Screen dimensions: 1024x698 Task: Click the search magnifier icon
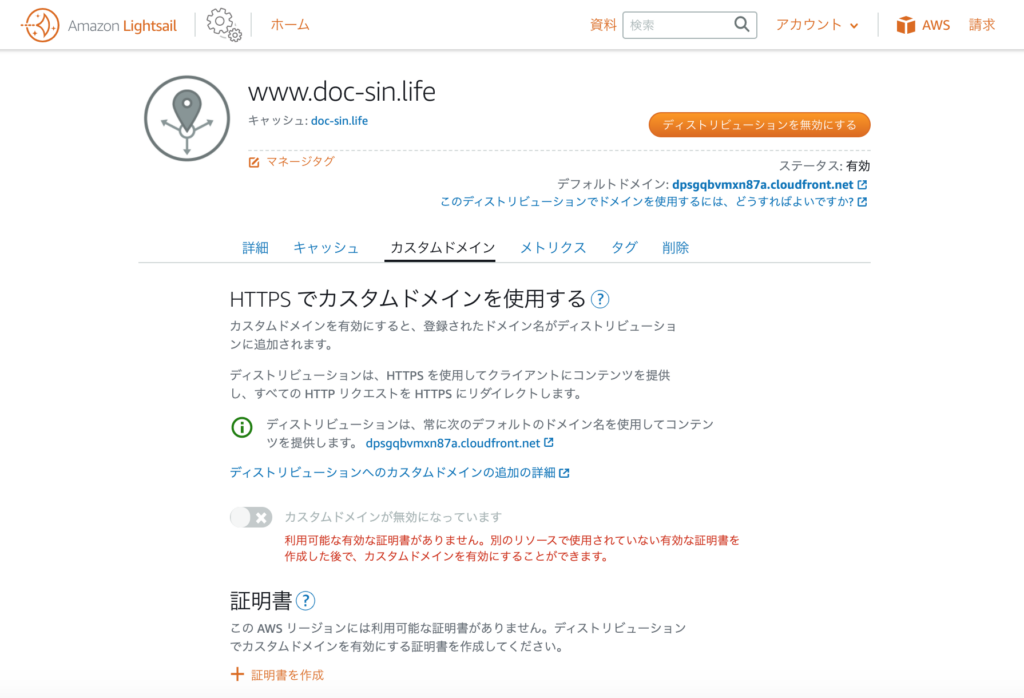point(742,25)
